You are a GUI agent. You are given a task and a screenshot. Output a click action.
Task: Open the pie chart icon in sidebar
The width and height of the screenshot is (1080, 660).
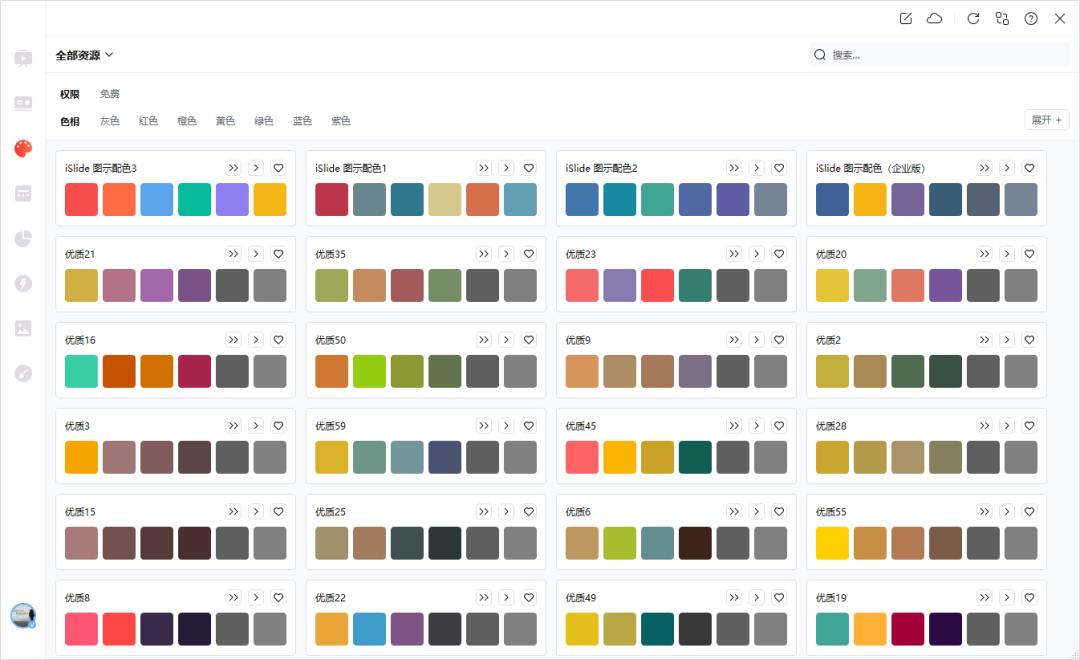click(23, 238)
